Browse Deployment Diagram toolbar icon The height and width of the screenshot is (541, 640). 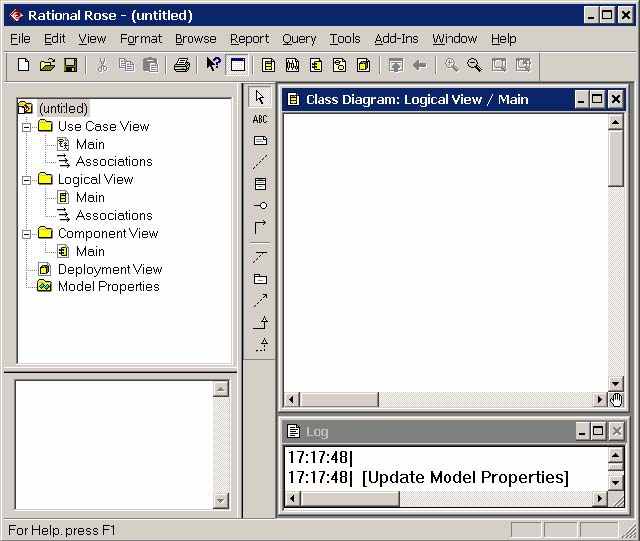point(363,65)
